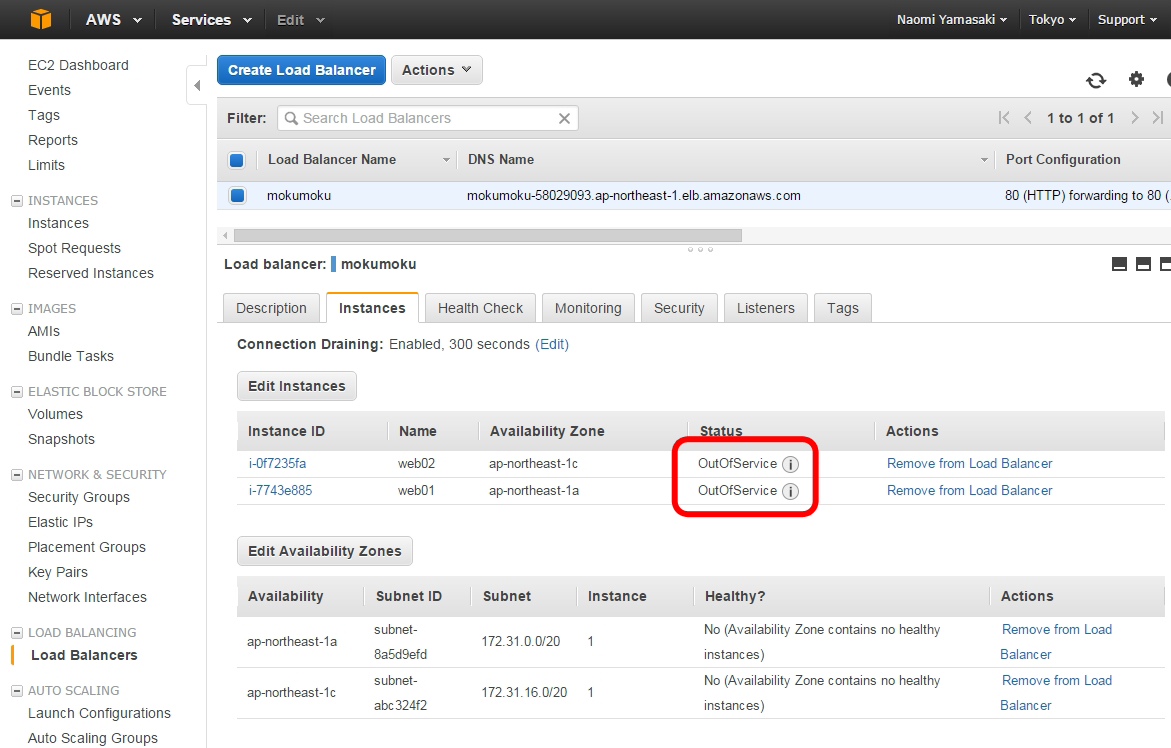Open the settings gear icon
The width and height of the screenshot is (1171, 748).
coord(1136,79)
